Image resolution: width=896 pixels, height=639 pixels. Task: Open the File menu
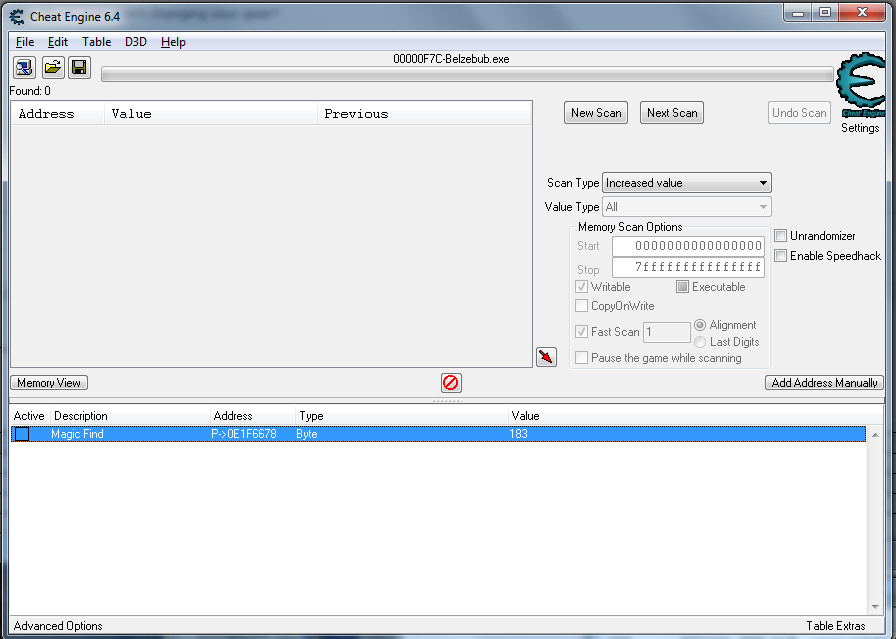[x=25, y=42]
